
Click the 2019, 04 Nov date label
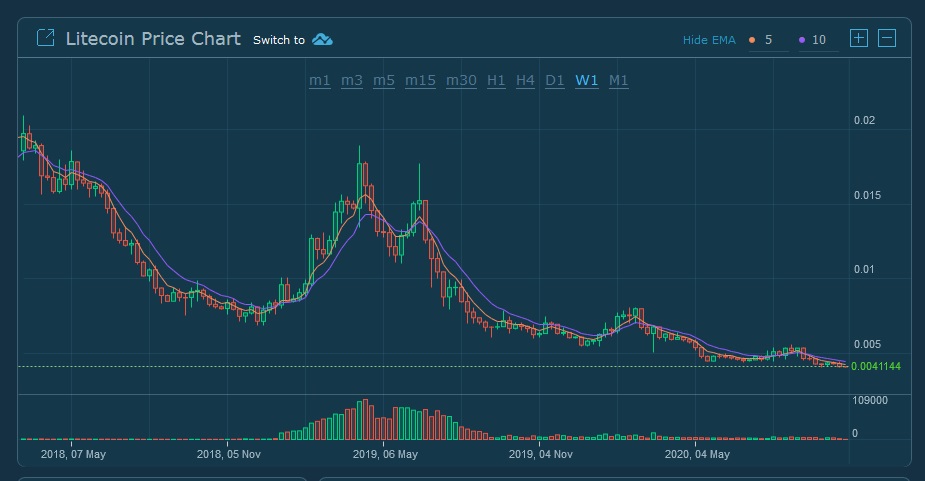click(x=540, y=454)
